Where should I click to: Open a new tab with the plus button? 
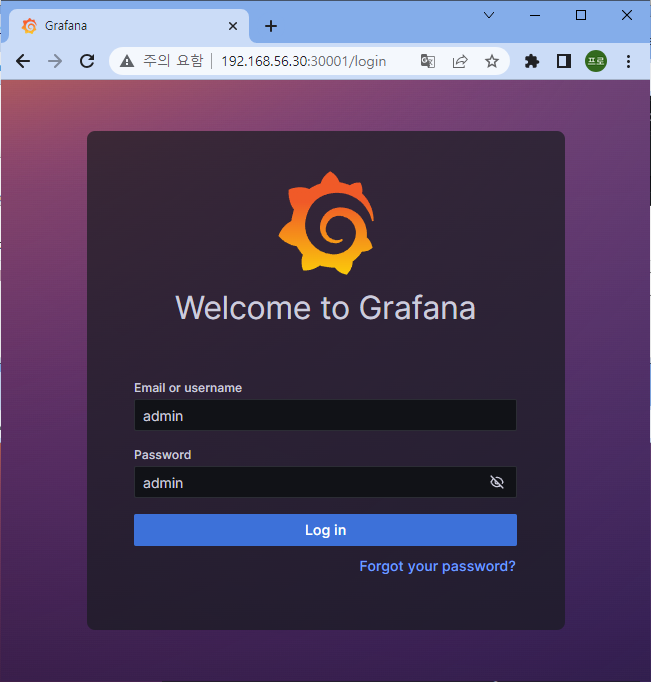pyautogui.click(x=271, y=26)
